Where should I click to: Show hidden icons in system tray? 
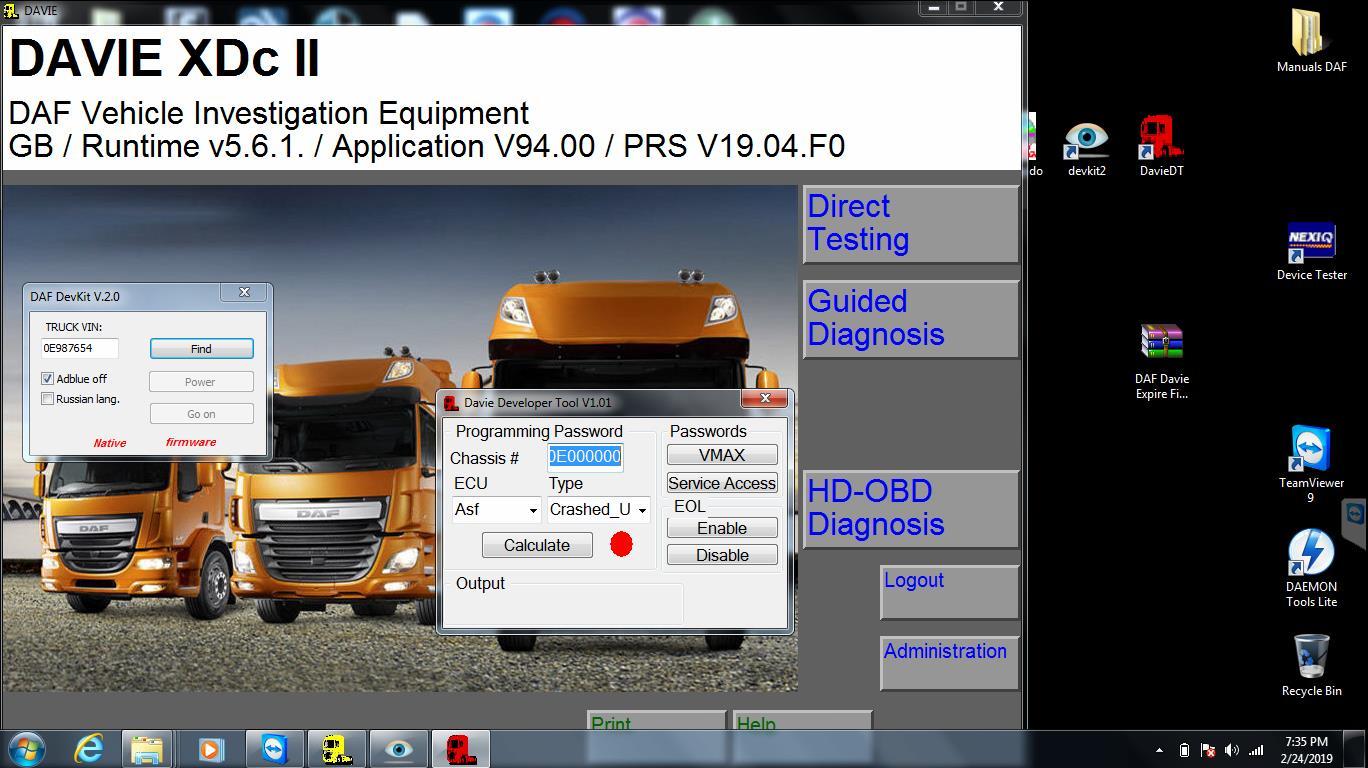click(1159, 750)
